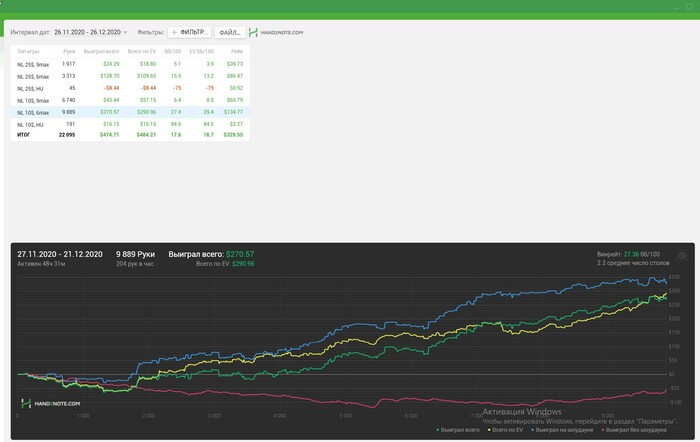The width and height of the screenshot is (700, 442).
Task: Open the graph settings gear icon
Action: point(682,255)
